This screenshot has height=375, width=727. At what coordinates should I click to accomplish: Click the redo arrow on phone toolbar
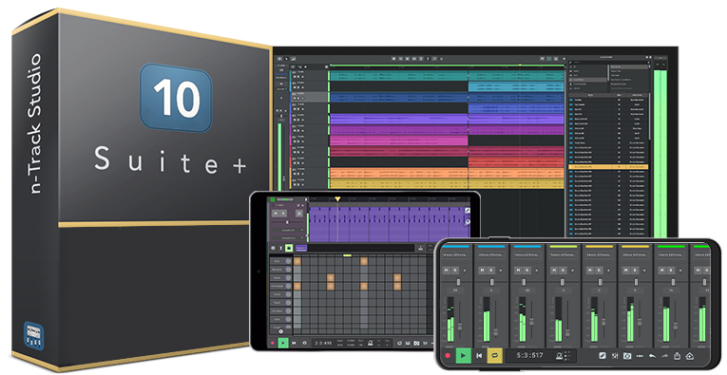pos(664,356)
